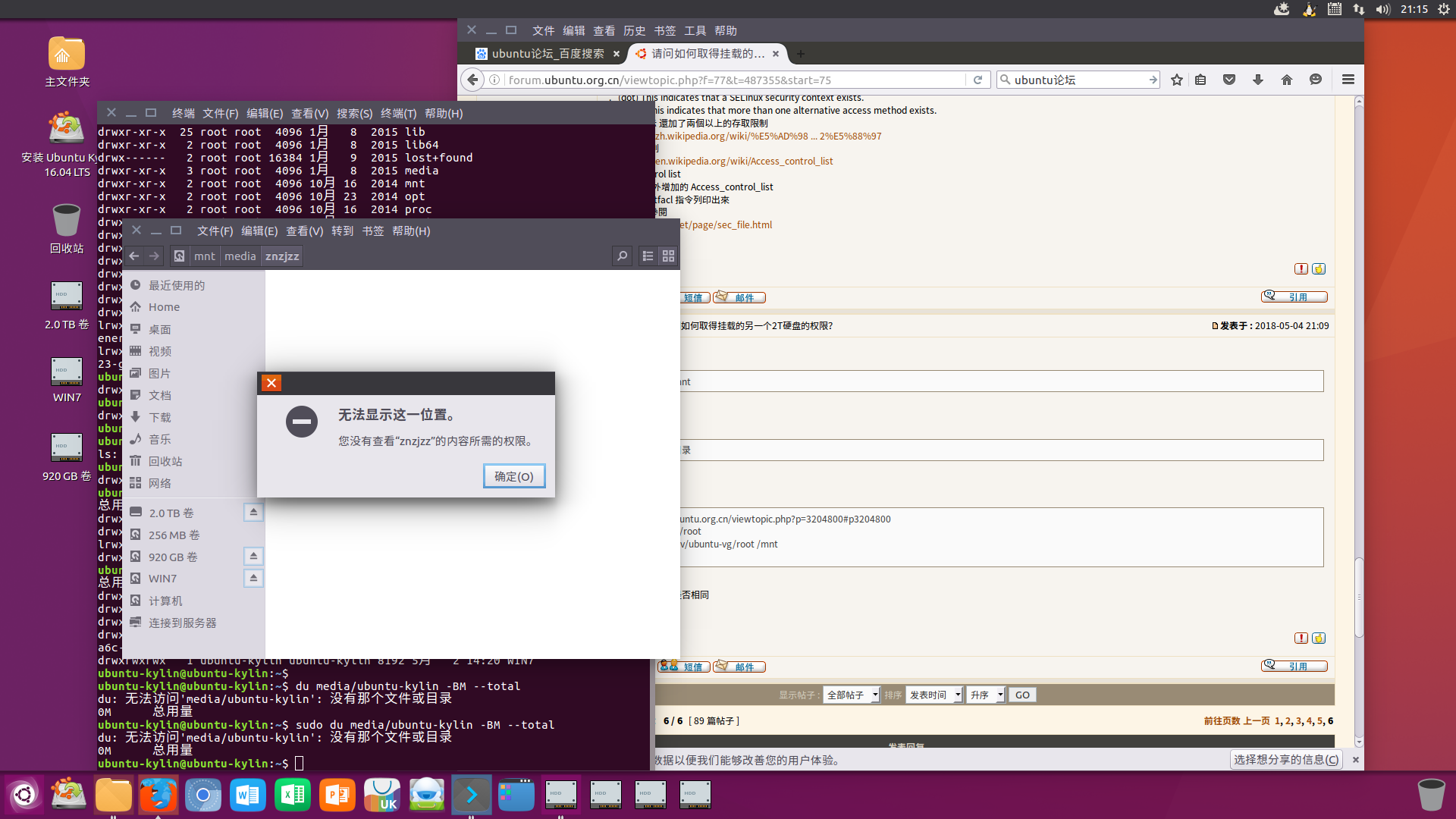Screen dimensions: 1456x819
Task: Open 选择想分享的信息 dropdown button
Action: tap(1286, 760)
